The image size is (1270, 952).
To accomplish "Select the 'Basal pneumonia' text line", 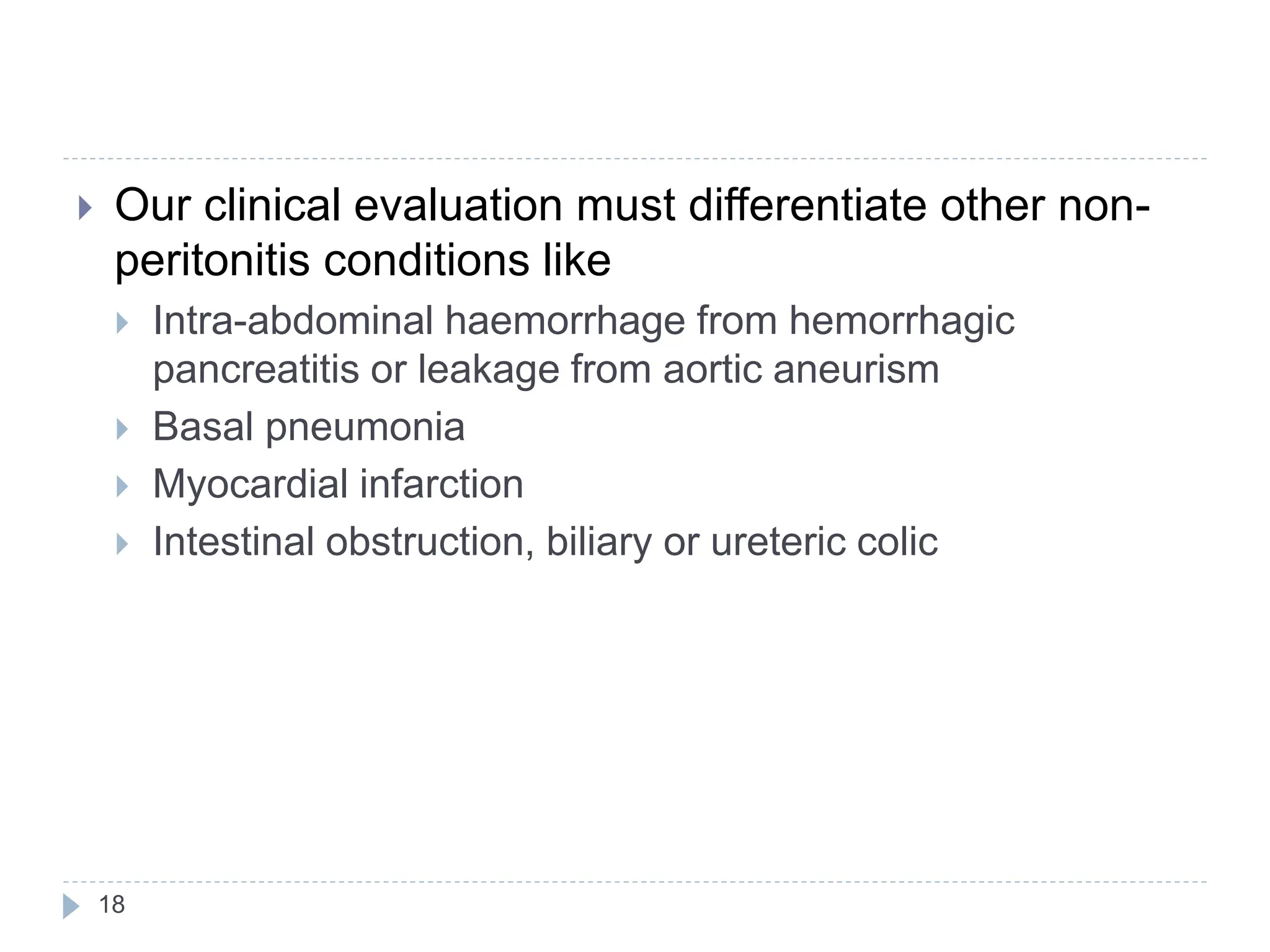I will tap(308, 428).
